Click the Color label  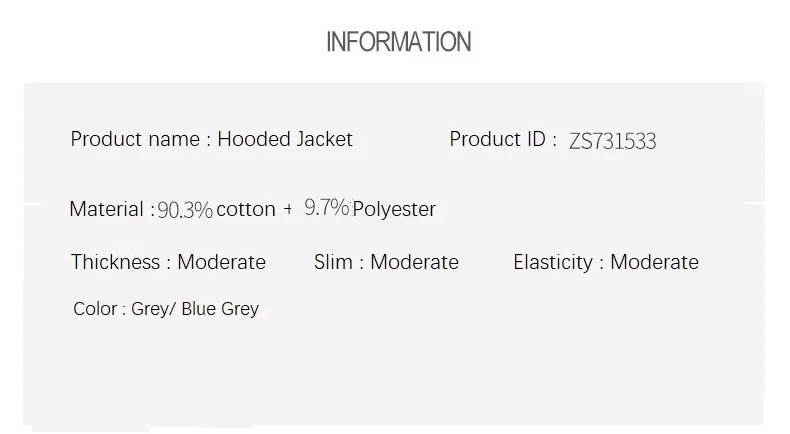click(x=95, y=308)
